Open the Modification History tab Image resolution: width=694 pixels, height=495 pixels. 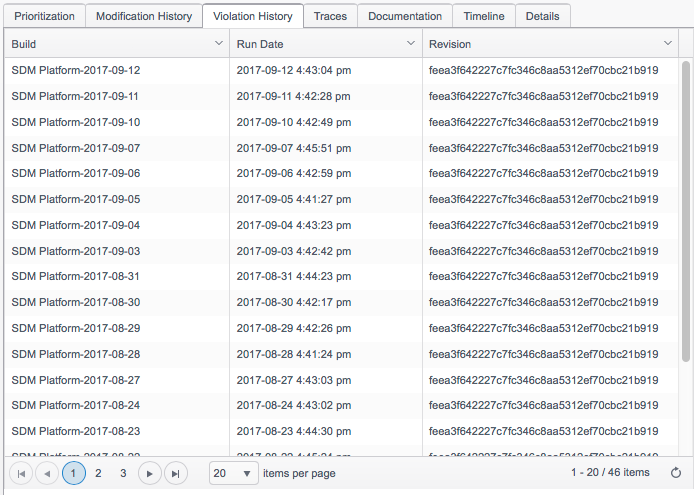(144, 16)
